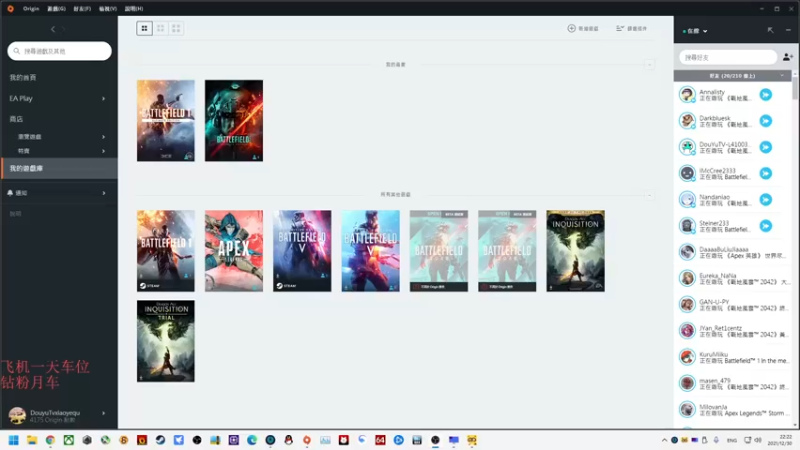This screenshot has height=450, width=800.
Task: Open the Windows Start menu
Action: (x=13, y=440)
